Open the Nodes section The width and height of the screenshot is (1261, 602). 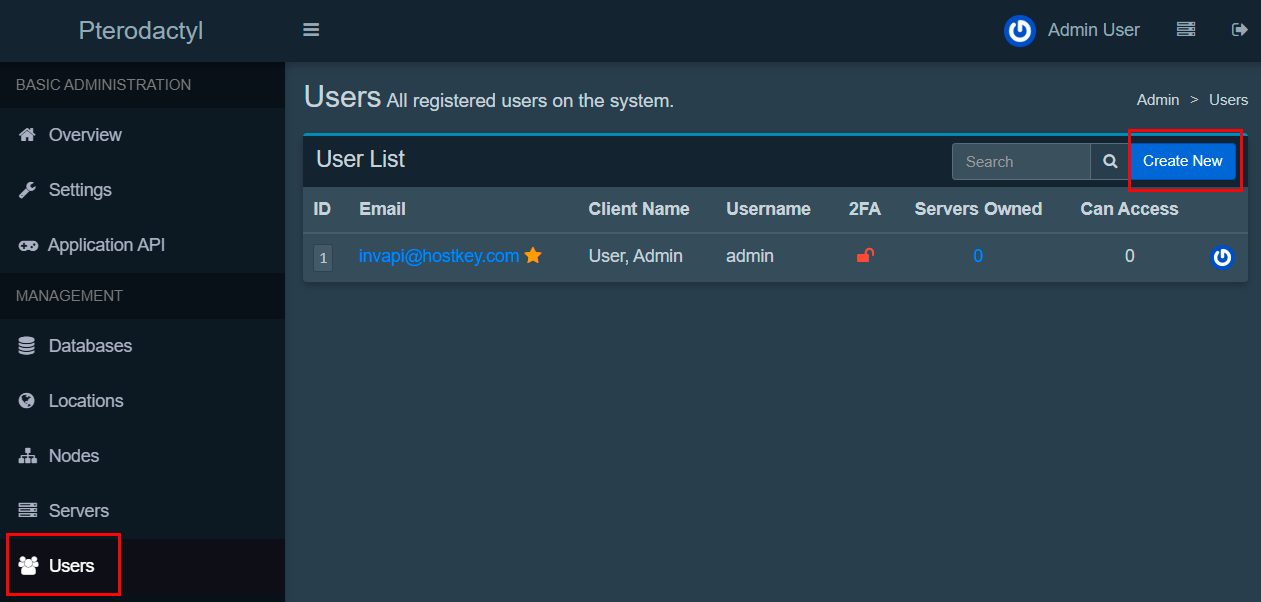click(x=74, y=456)
